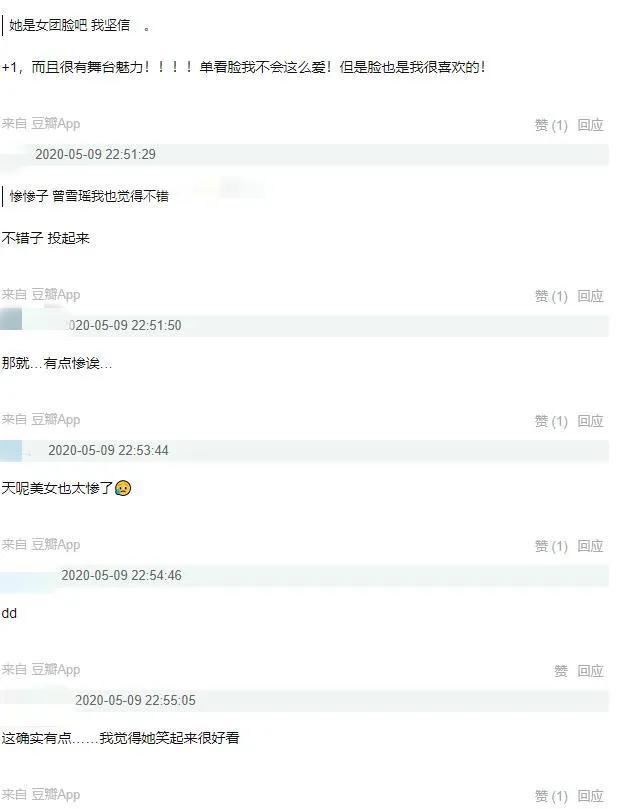The width and height of the screenshot is (618, 809).
Task: Click the 2020-05-09 22:55:05 timestamp
Action: [135, 700]
